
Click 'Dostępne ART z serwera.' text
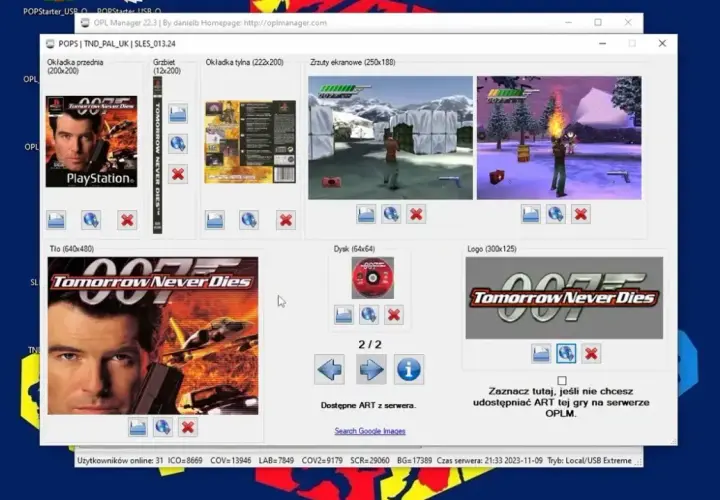point(369,405)
